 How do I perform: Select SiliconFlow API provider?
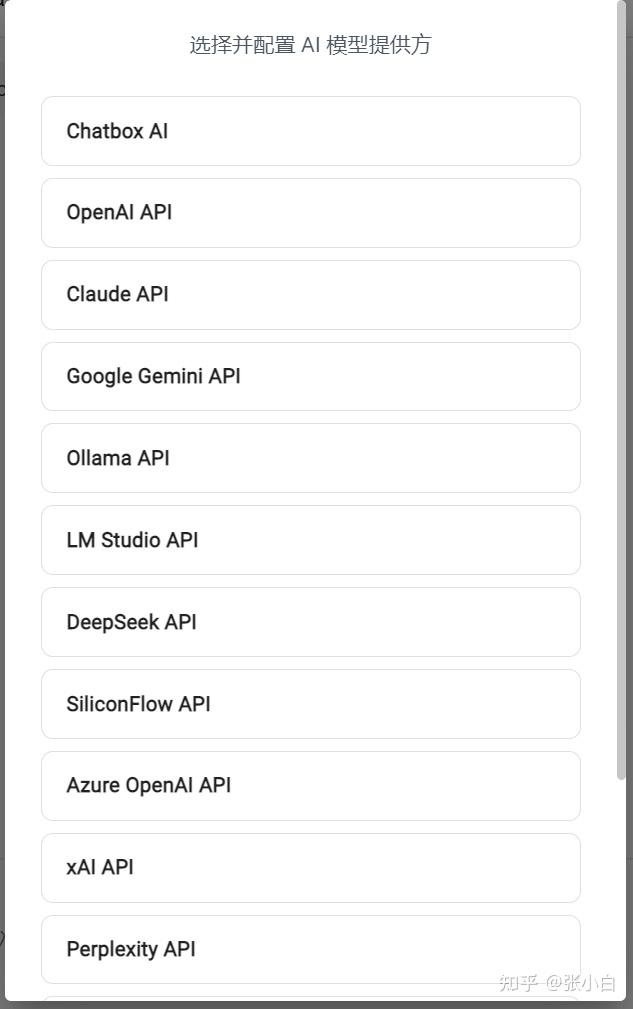tap(311, 704)
